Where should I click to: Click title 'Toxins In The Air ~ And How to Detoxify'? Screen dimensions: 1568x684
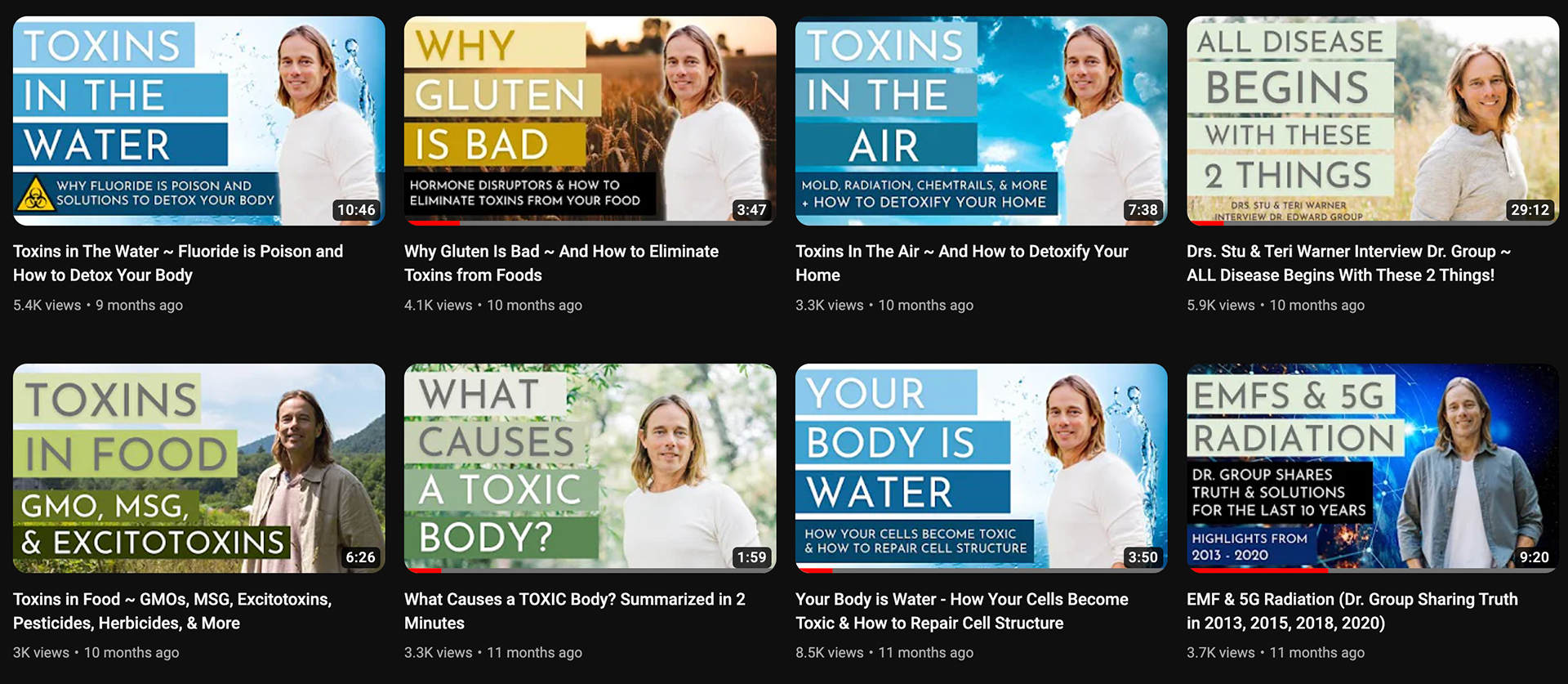pos(962,263)
